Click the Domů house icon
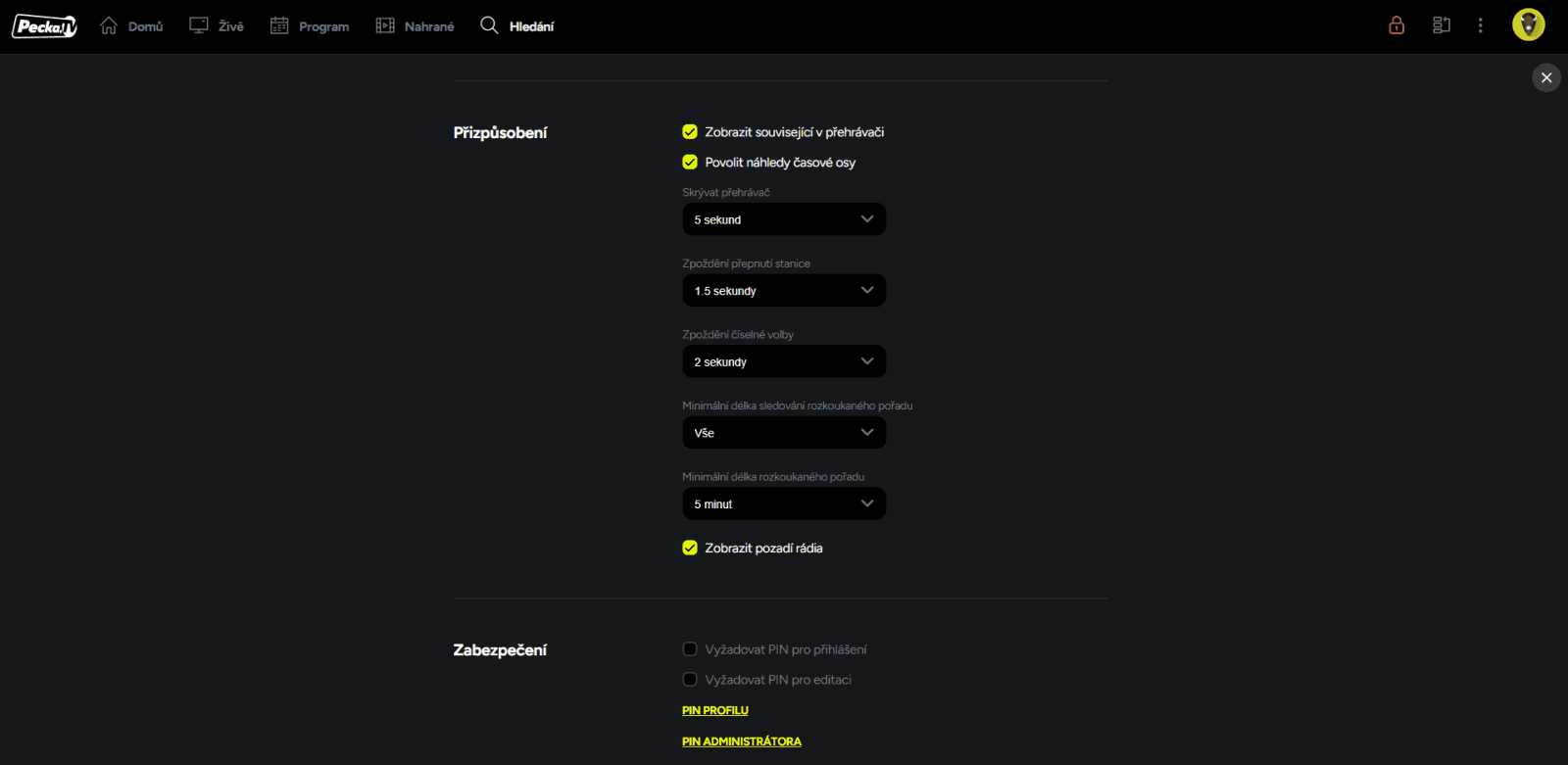The width and height of the screenshot is (1568, 765). [x=109, y=25]
